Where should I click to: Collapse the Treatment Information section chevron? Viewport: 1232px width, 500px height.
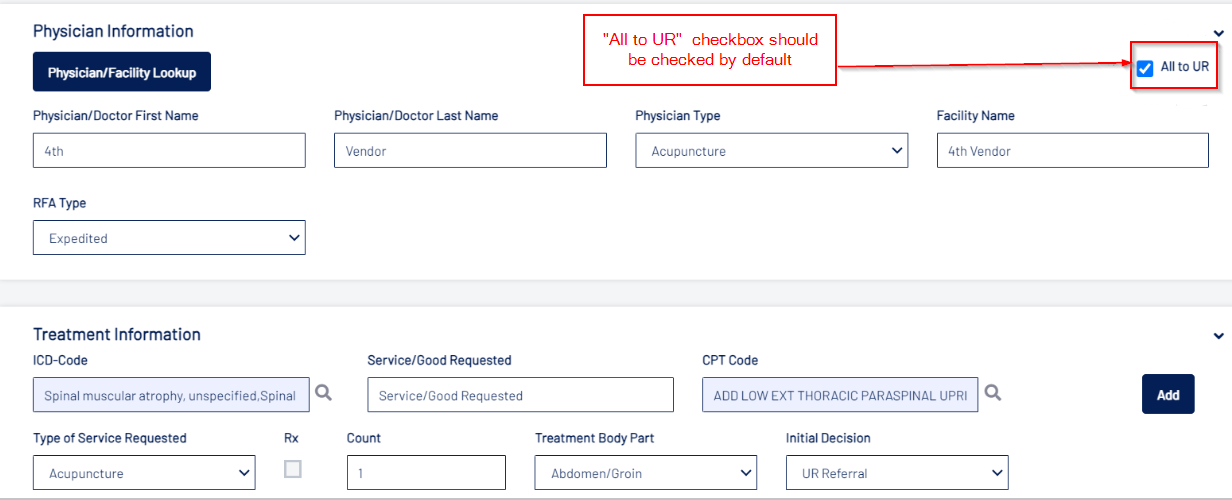(1218, 336)
